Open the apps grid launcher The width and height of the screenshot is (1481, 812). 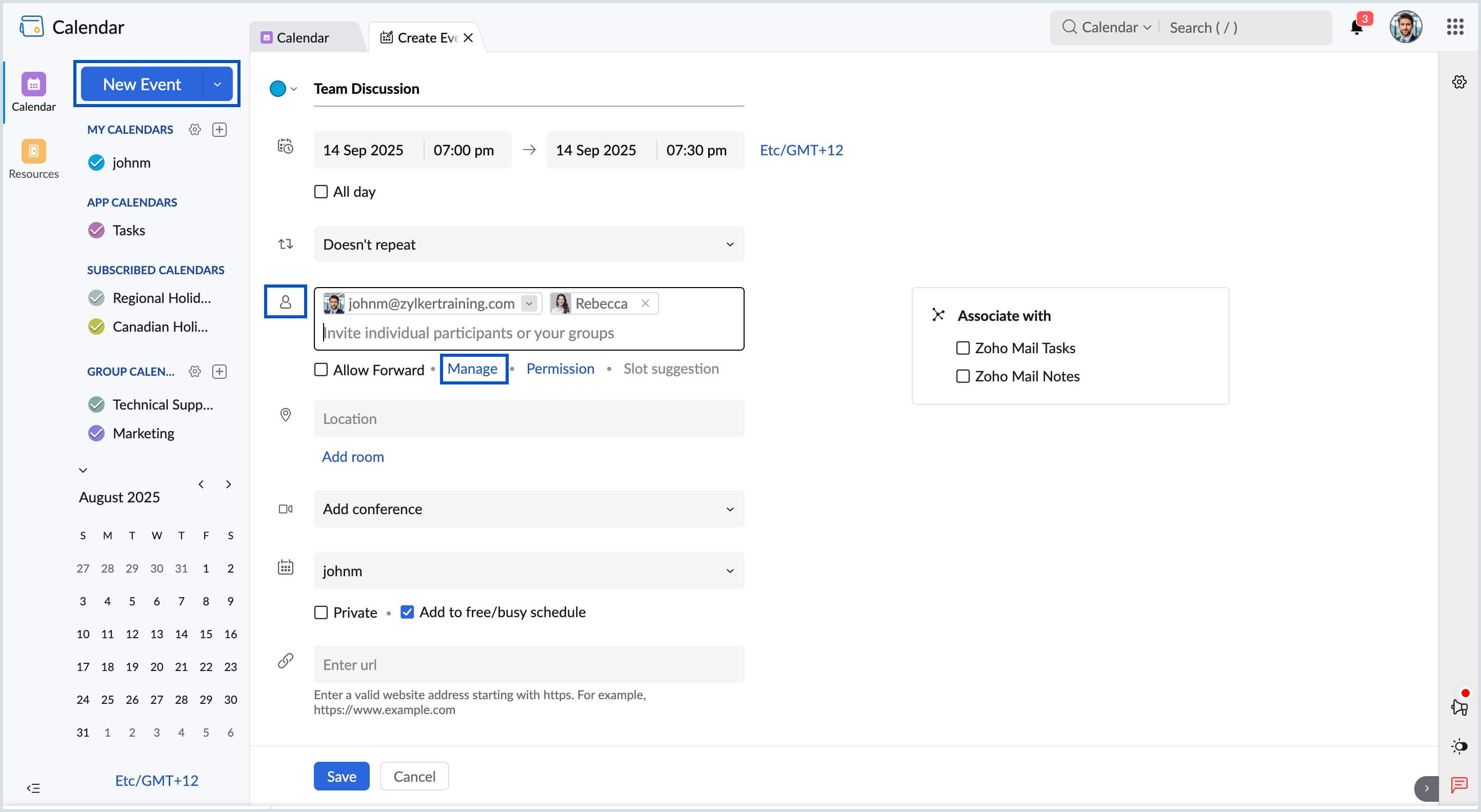click(x=1454, y=27)
